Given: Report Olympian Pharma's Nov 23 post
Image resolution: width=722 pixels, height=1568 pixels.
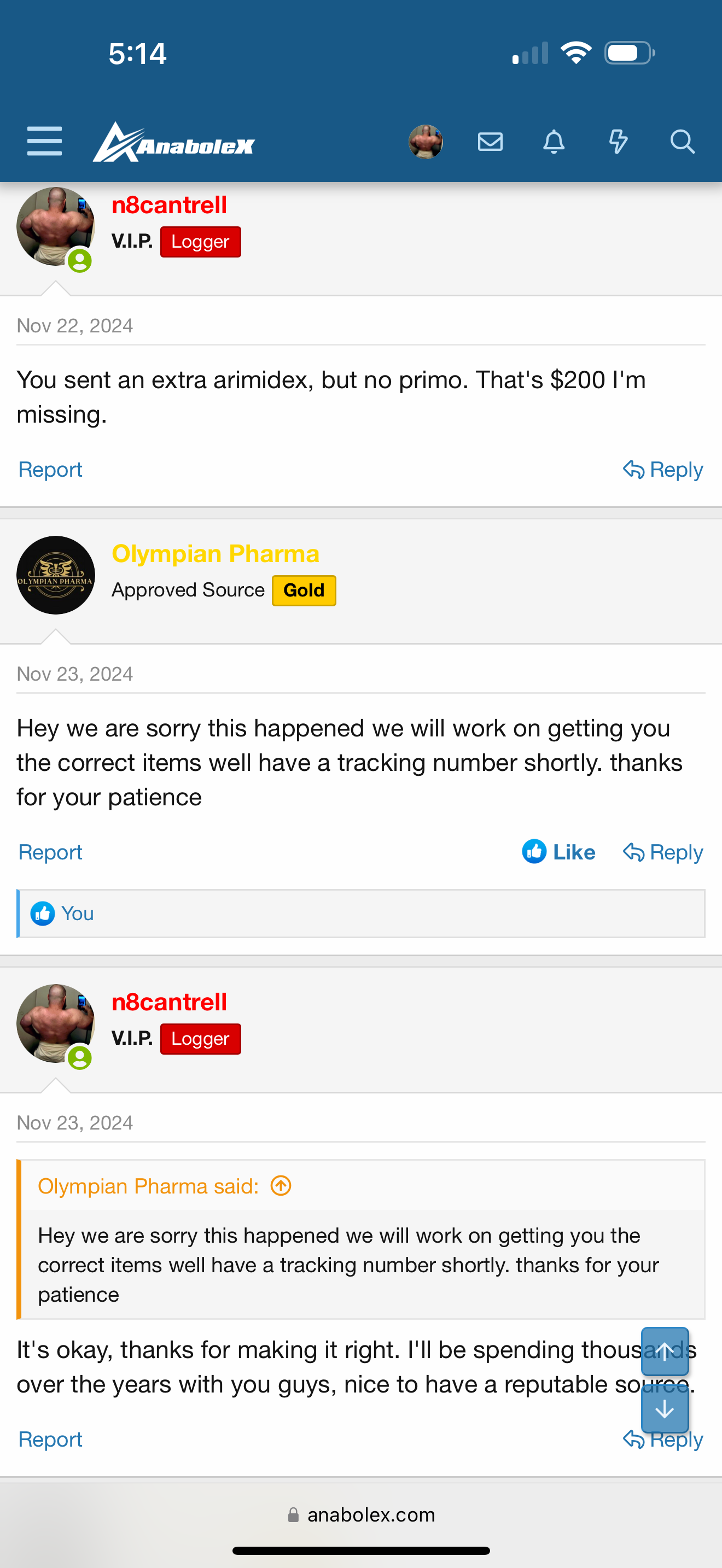Looking at the screenshot, I should point(50,852).
